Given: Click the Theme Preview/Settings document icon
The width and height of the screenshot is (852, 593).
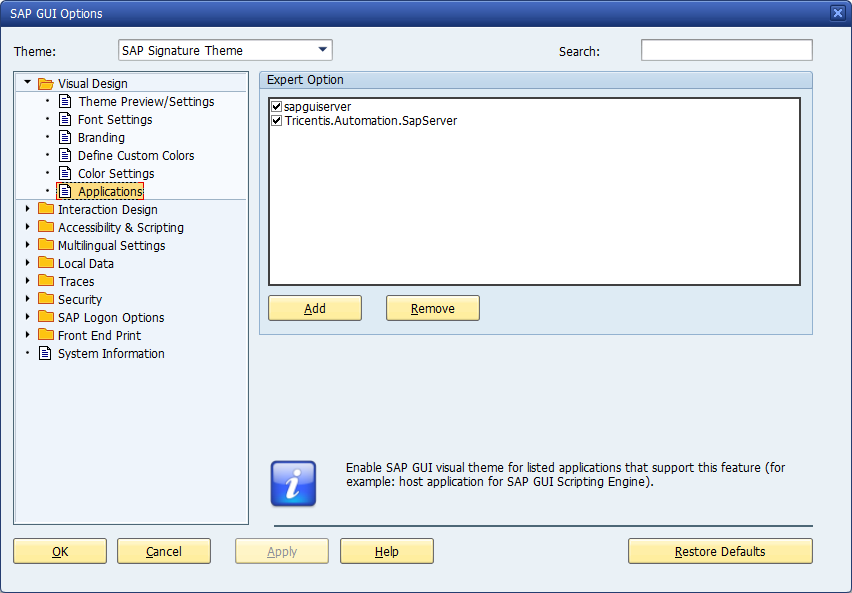Looking at the screenshot, I should 65,101.
